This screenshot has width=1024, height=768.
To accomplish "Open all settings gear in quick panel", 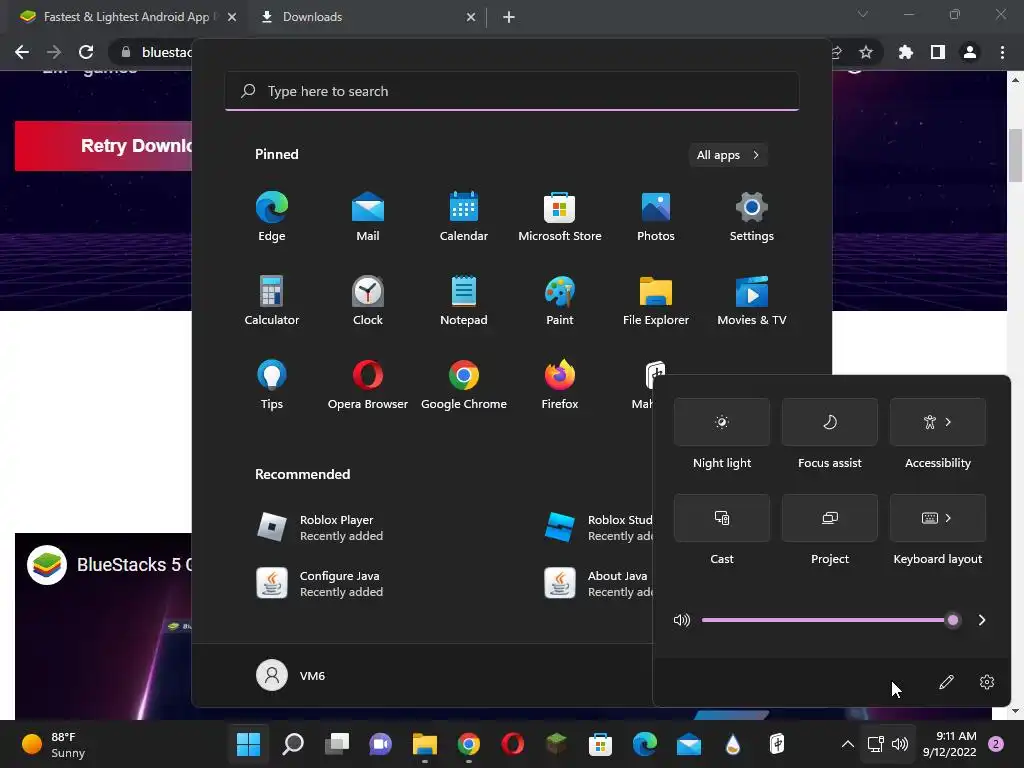I will (987, 682).
